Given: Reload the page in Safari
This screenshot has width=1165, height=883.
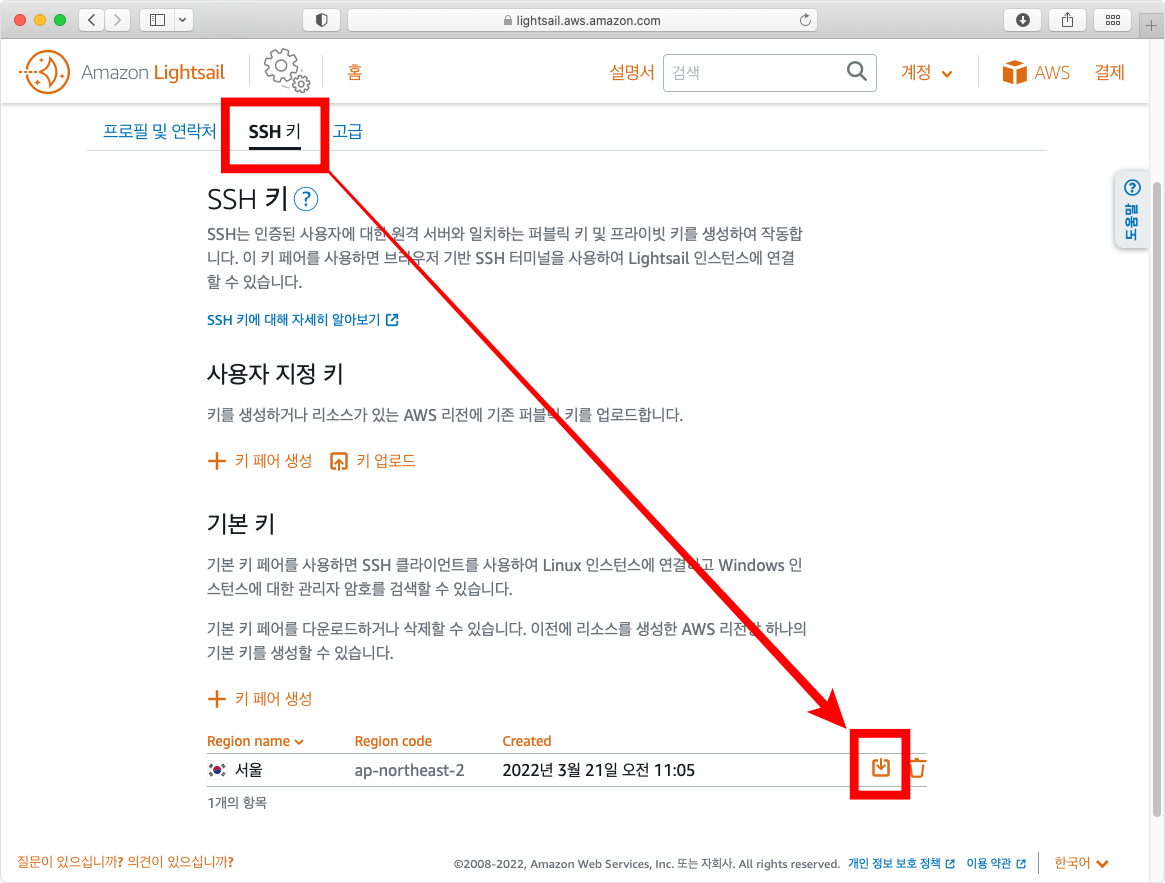Looking at the screenshot, I should pos(805,20).
